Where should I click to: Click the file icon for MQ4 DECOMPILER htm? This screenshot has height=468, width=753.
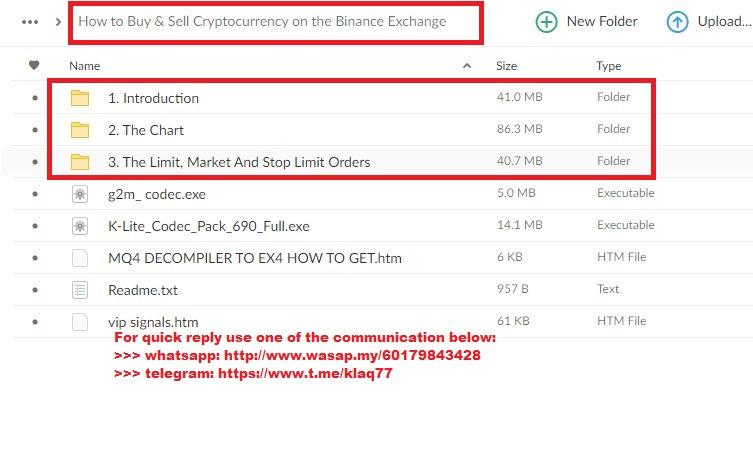[x=80, y=258]
